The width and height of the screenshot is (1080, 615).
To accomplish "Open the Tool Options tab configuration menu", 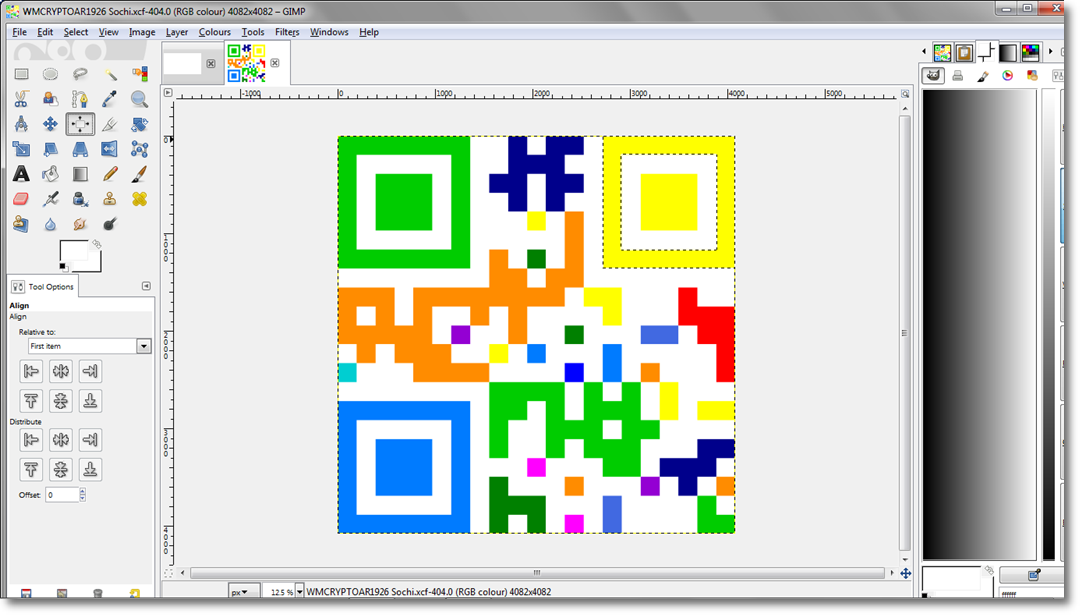I will (146, 286).
